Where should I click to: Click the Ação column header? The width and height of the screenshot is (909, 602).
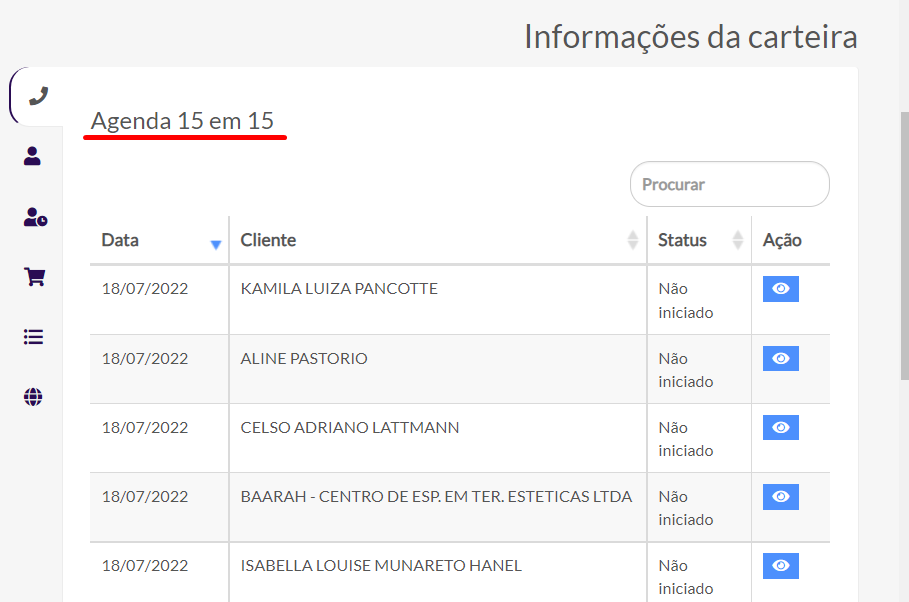pos(782,241)
